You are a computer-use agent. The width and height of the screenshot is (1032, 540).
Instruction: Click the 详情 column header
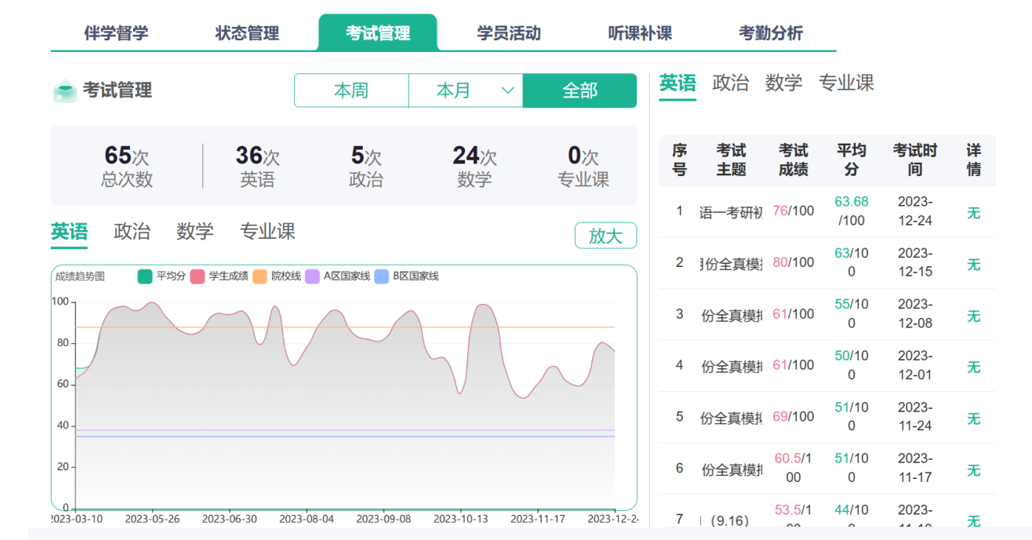coord(973,160)
